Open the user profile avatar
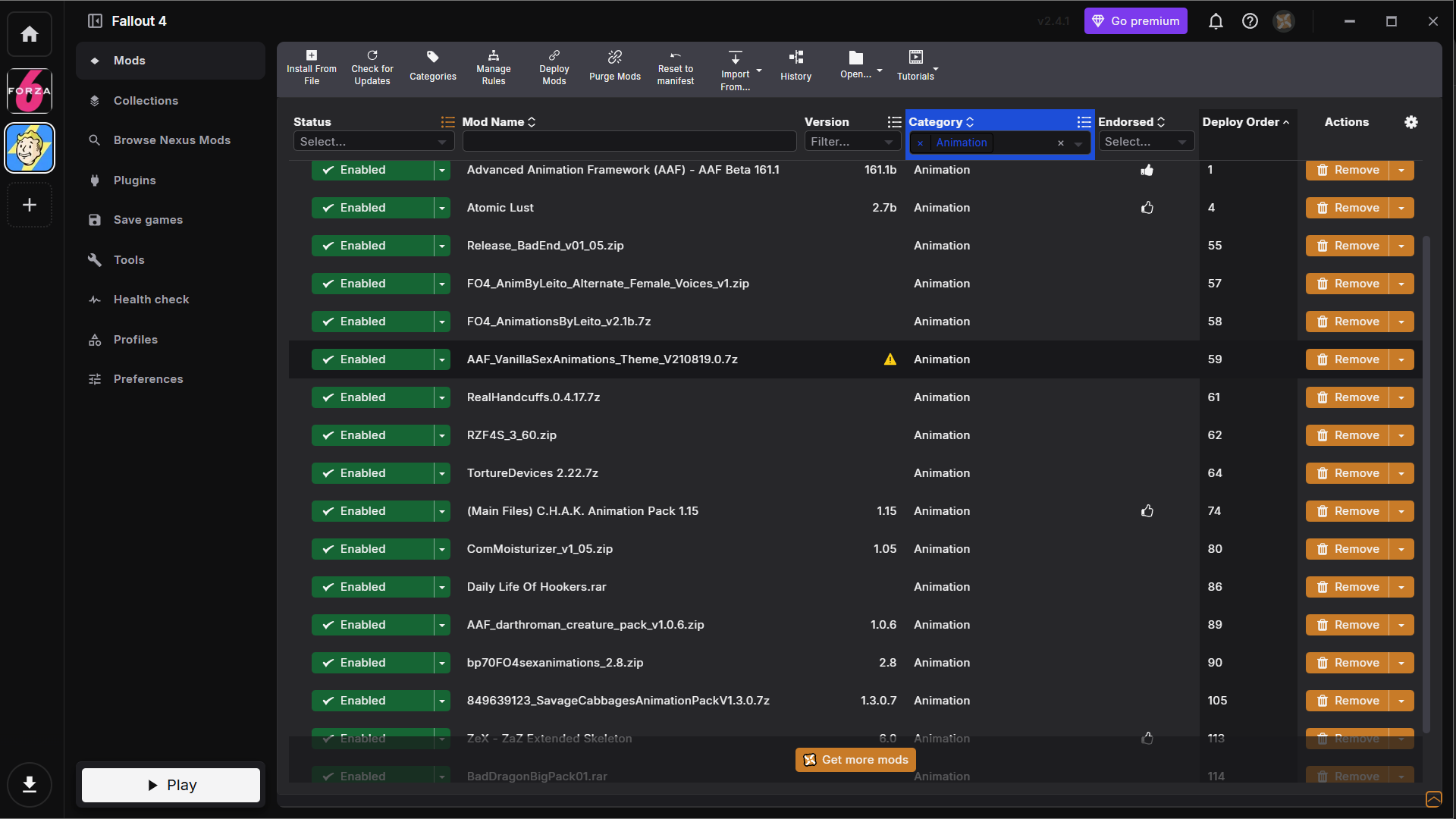 coord(1284,21)
